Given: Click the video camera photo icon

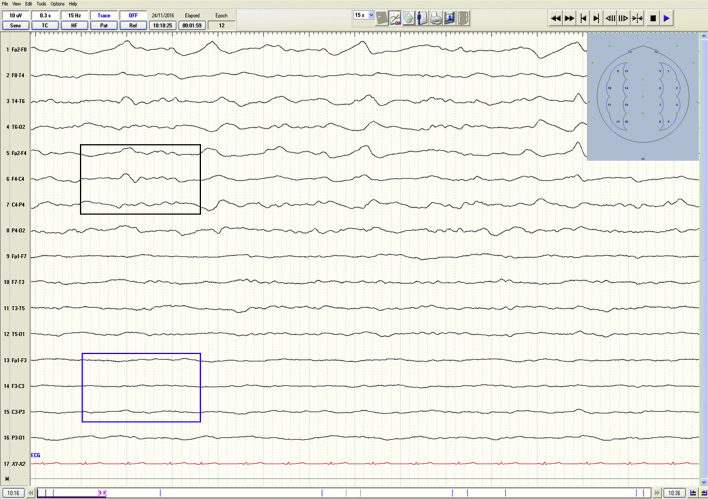Looking at the screenshot, I should [x=450, y=18].
